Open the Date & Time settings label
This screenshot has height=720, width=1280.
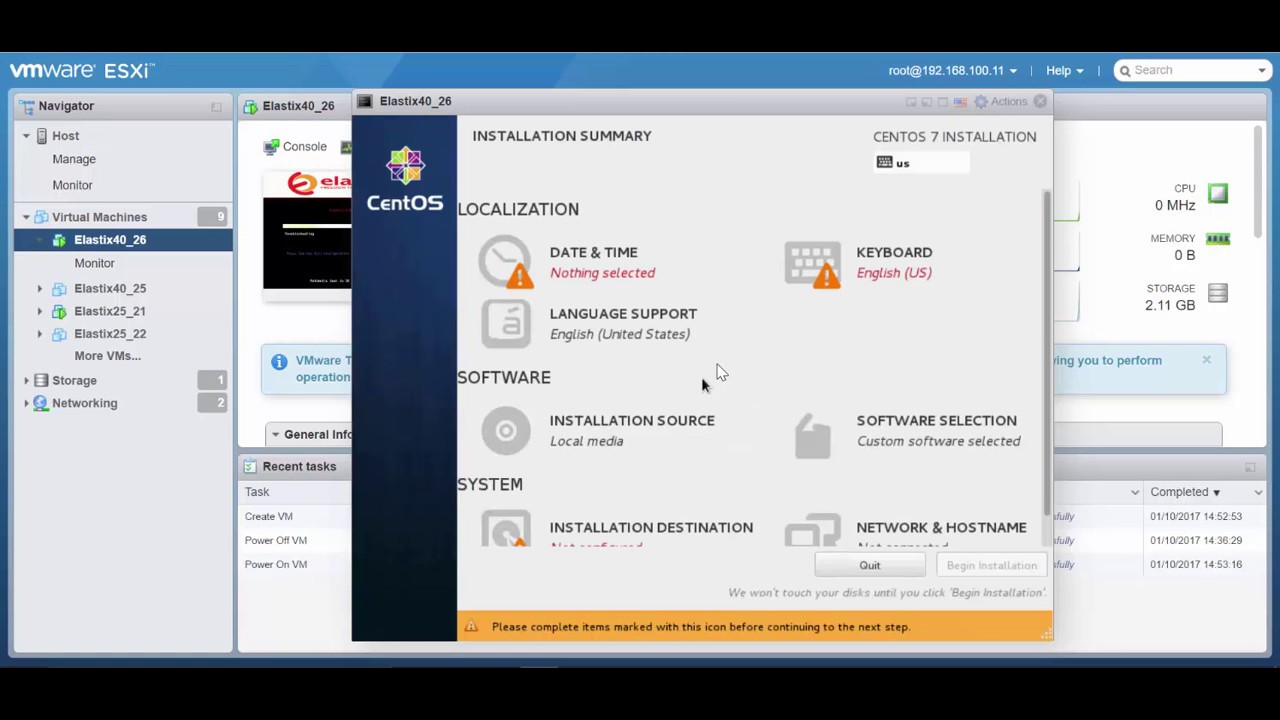[593, 253]
